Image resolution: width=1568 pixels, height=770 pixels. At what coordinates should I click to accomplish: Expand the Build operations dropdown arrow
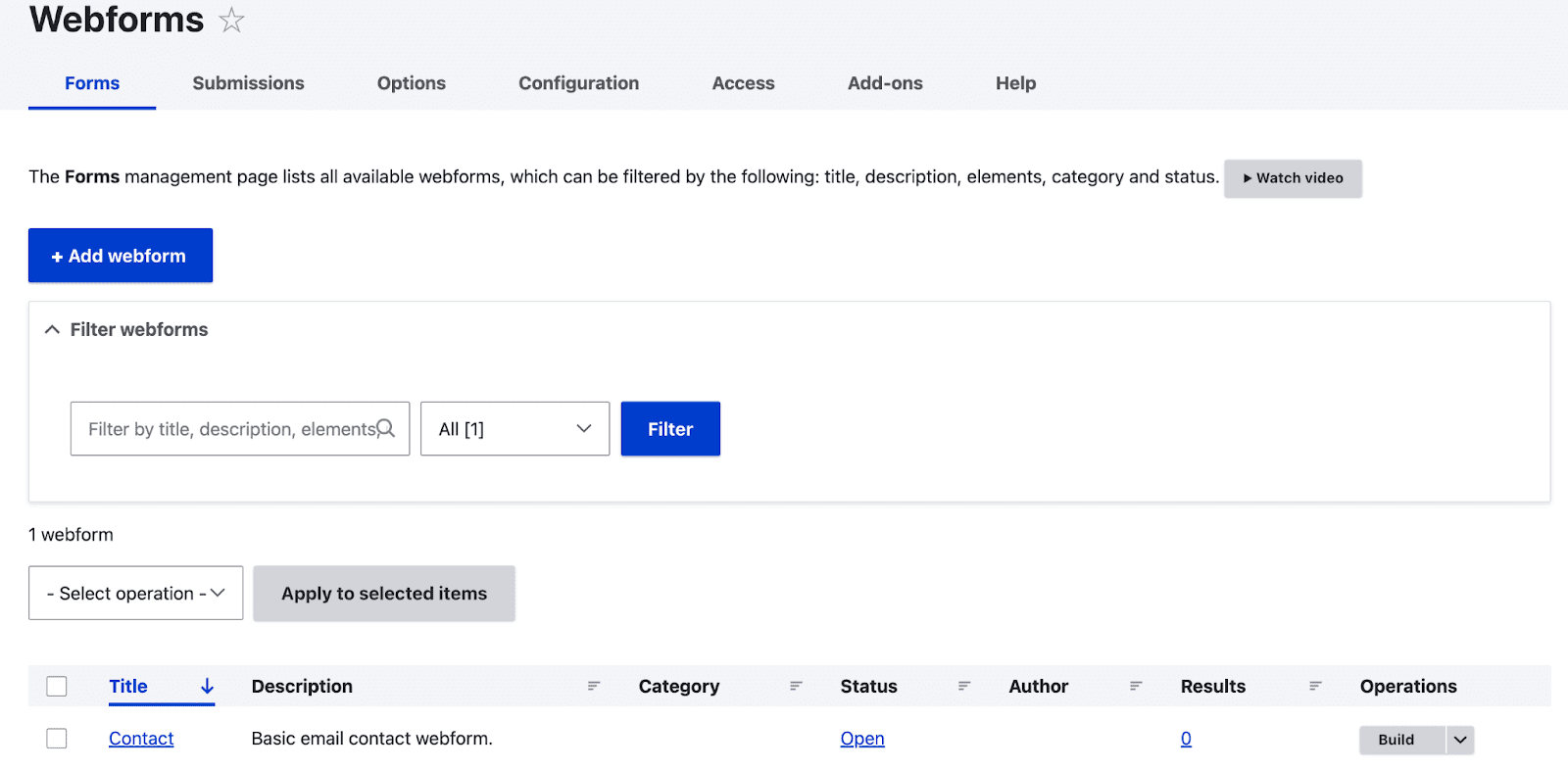coord(1460,740)
